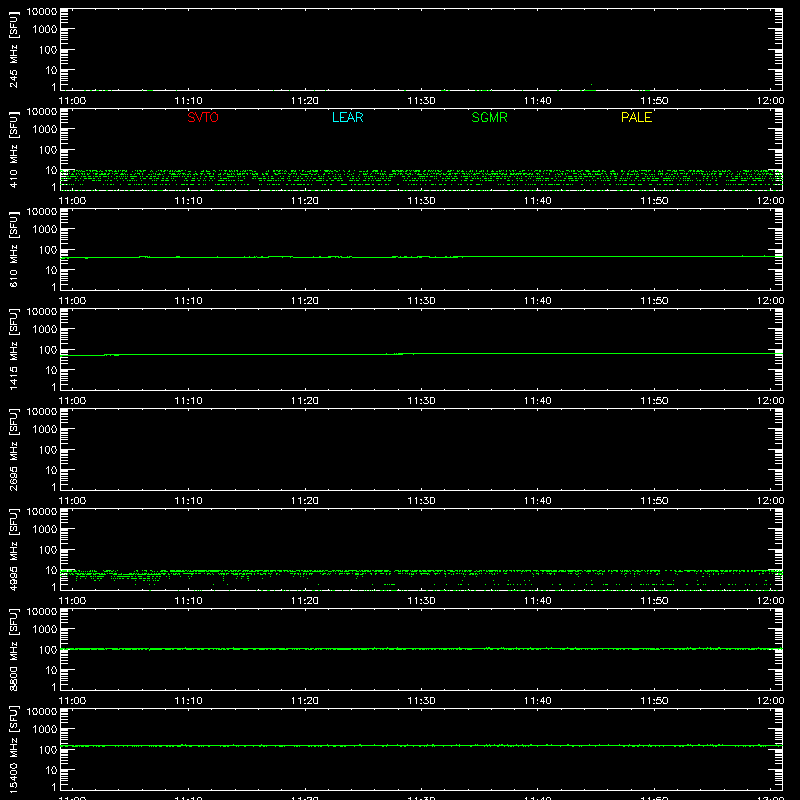Click the 11:10 time label under 245 MHz plot
The height and width of the screenshot is (800, 800).
click(188, 101)
